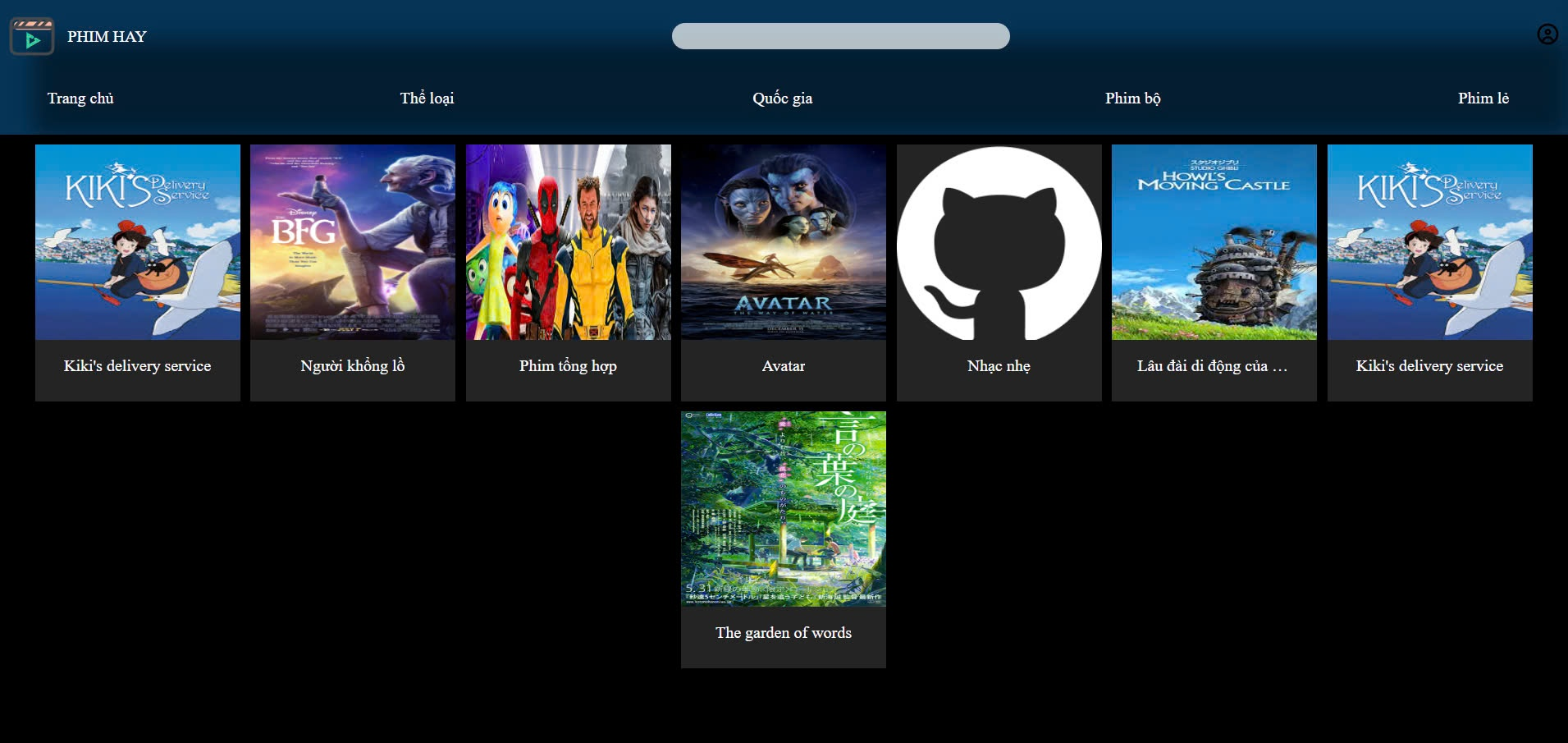The height and width of the screenshot is (743, 1568).
Task: Open The garden of words poster
Action: point(784,509)
